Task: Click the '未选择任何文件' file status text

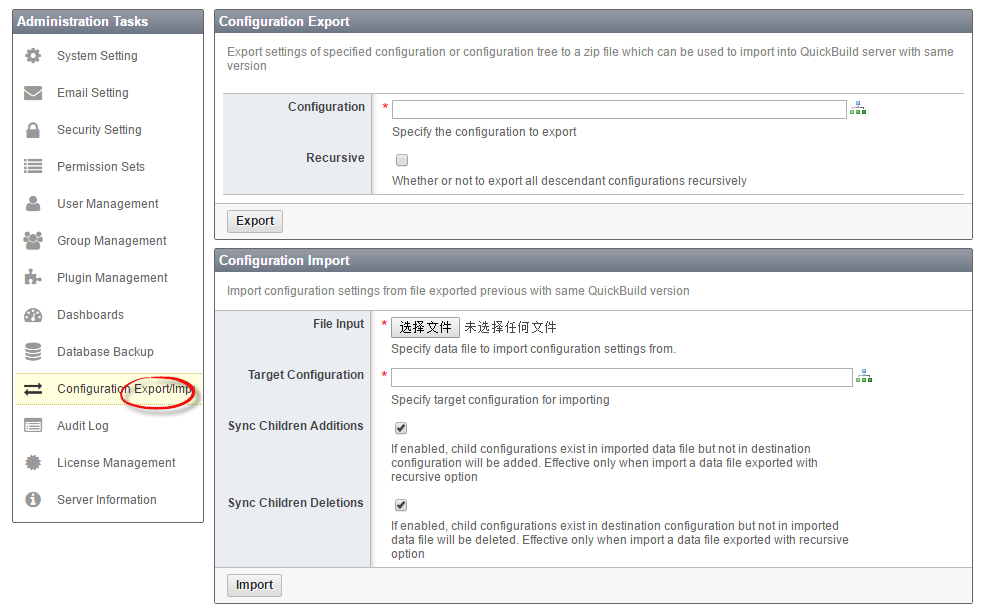Action: pos(510,327)
